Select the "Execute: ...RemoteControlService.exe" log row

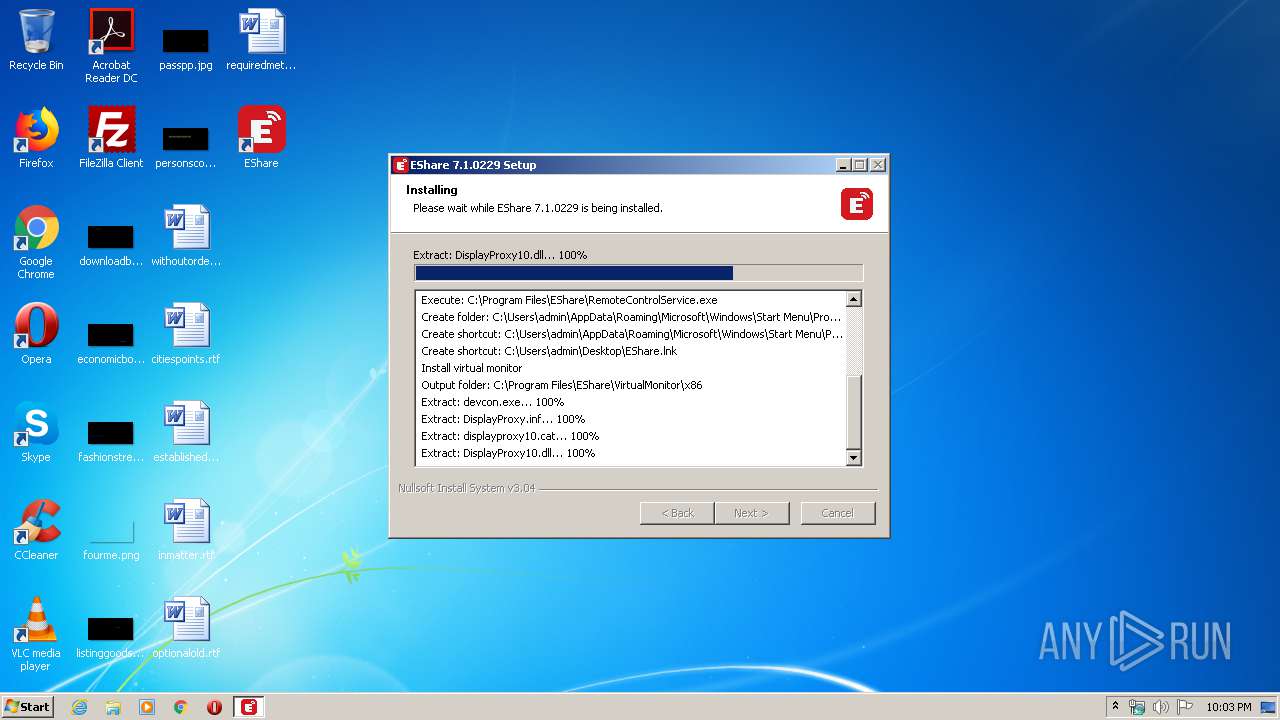pyautogui.click(x=630, y=300)
